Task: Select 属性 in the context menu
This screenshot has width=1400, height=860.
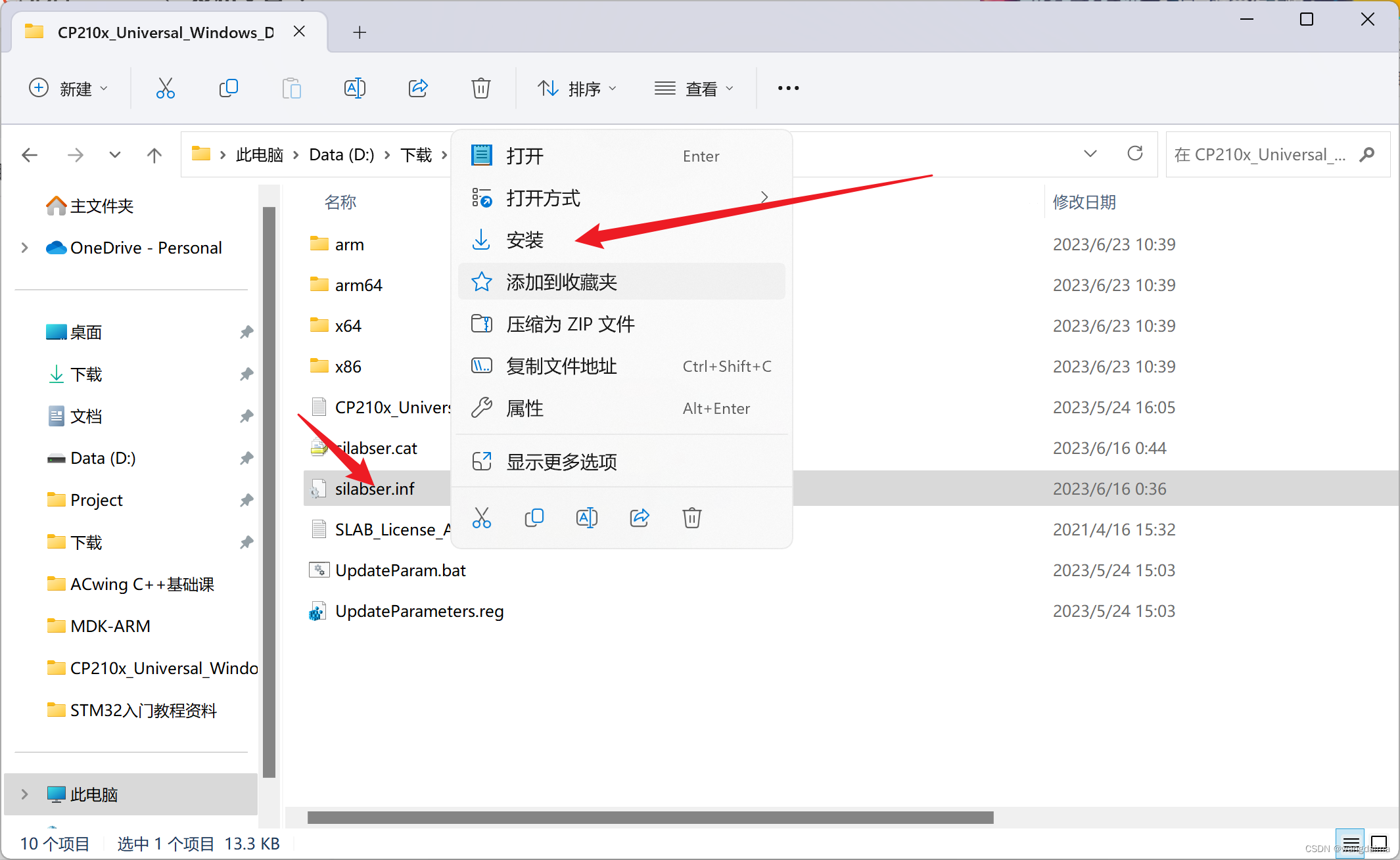Action: (525, 408)
